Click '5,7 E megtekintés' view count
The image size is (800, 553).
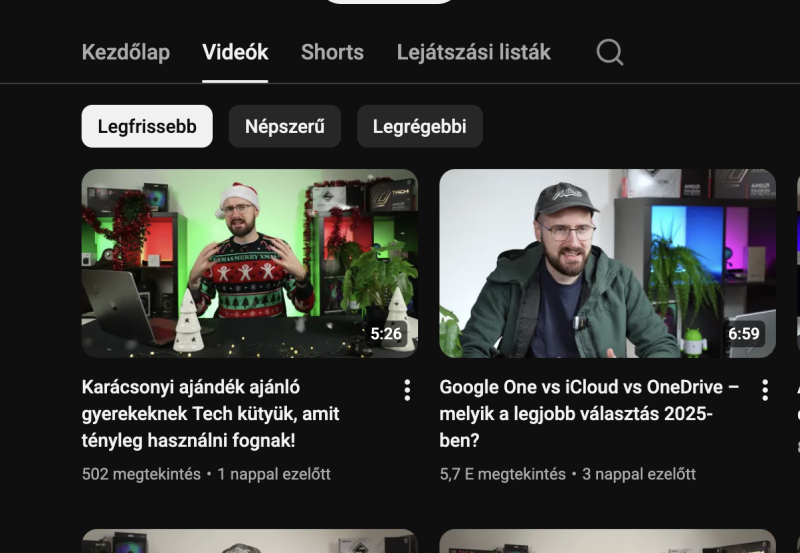tap(503, 474)
